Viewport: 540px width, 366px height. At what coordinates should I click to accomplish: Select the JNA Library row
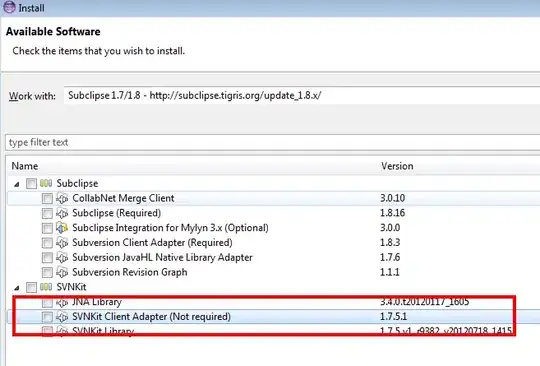(x=274, y=302)
